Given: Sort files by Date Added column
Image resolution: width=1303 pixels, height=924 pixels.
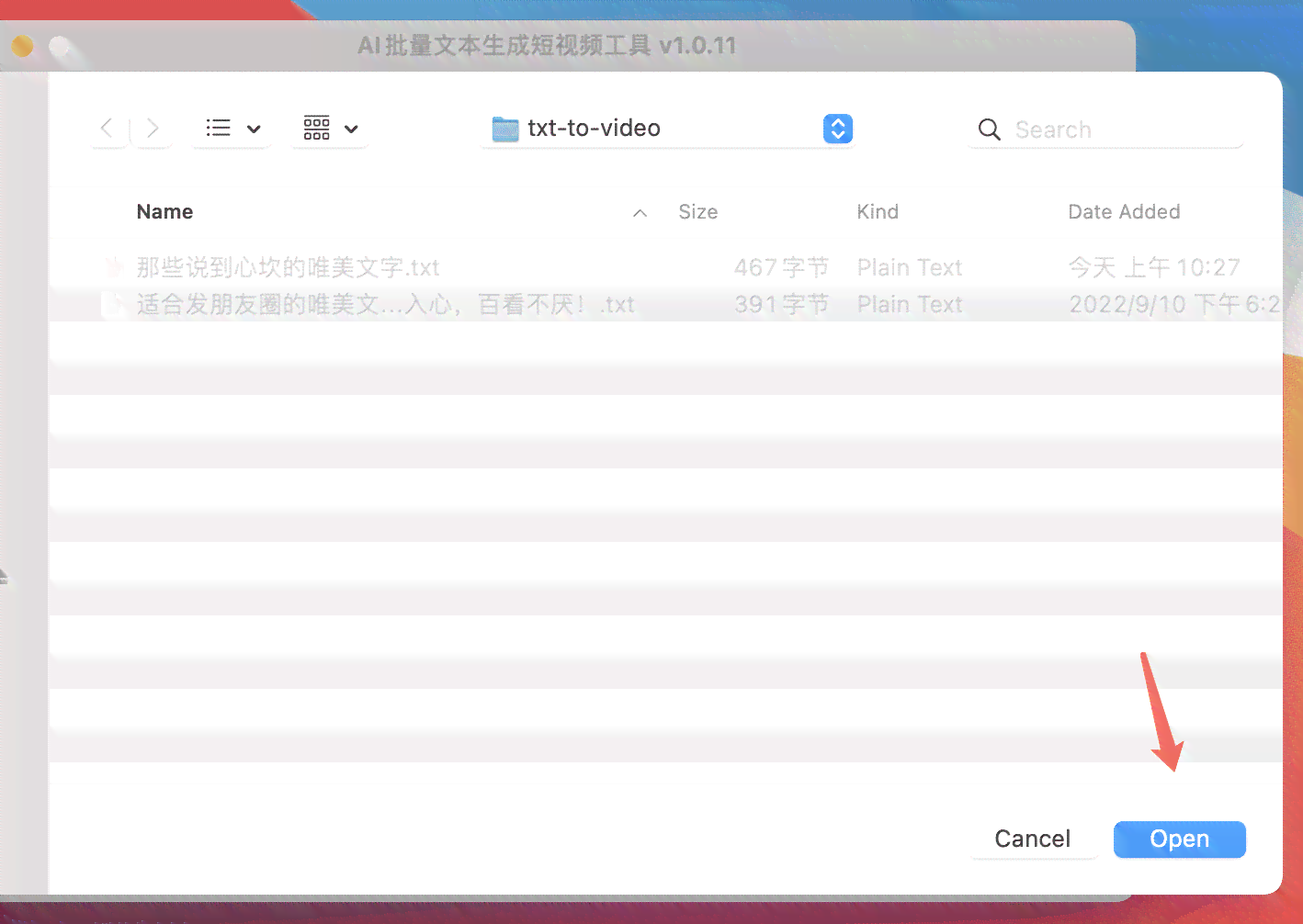Looking at the screenshot, I should coord(1124,212).
